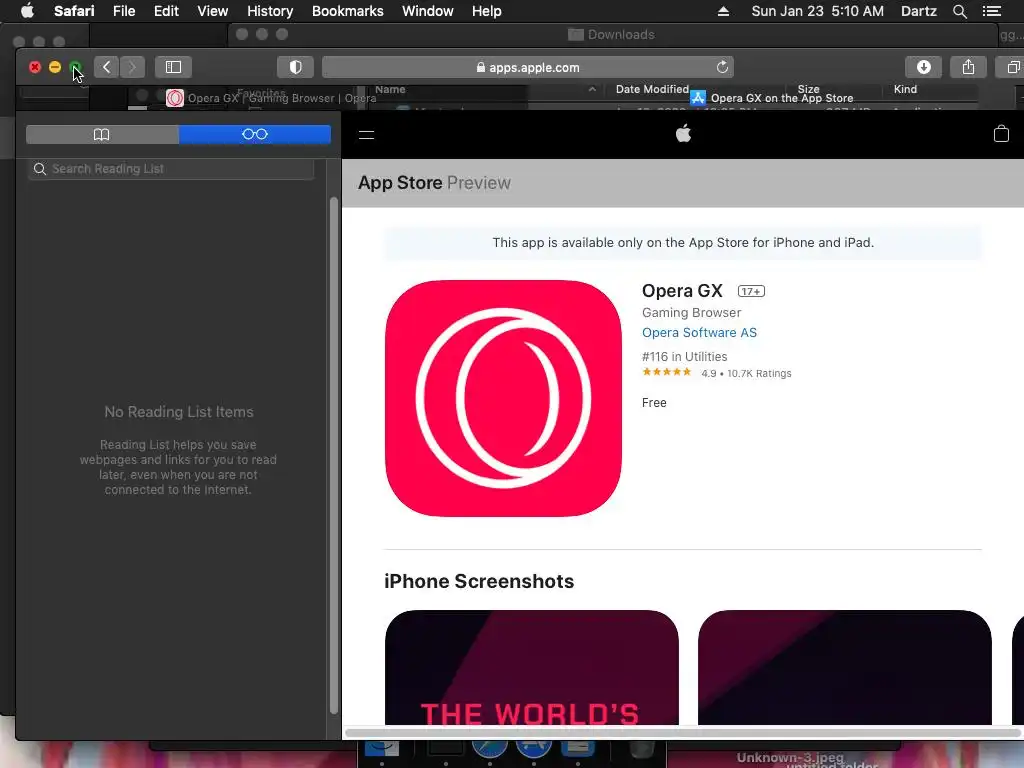The image size is (1024, 768).
Task: Open the Window menu
Action: tap(428, 11)
